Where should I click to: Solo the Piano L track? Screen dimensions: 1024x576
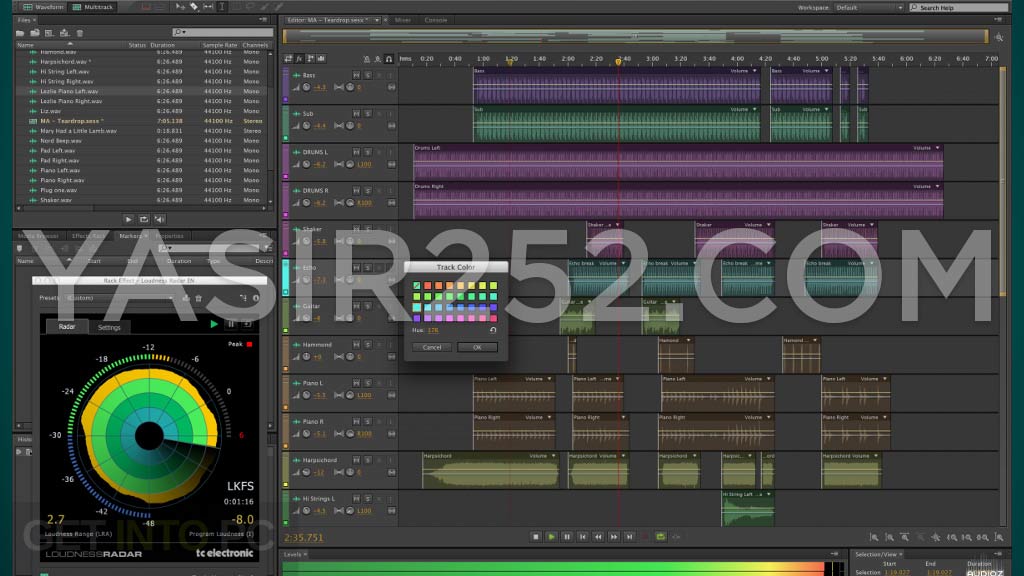(368, 383)
